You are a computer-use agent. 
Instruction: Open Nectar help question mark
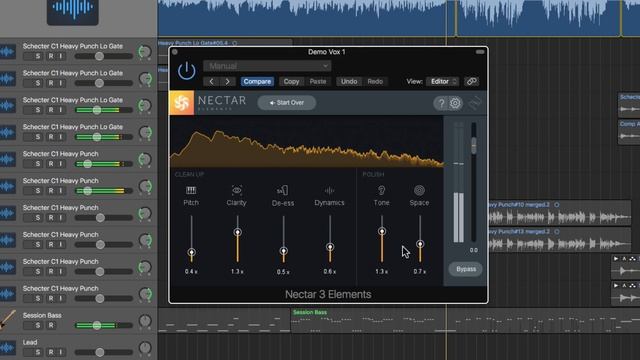[441, 103]
